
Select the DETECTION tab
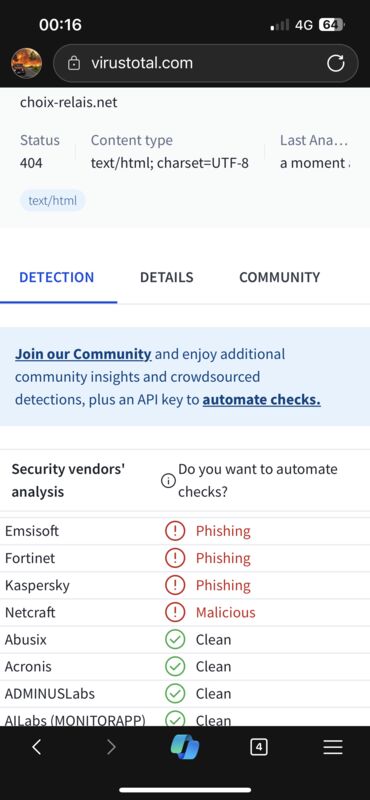57,277
